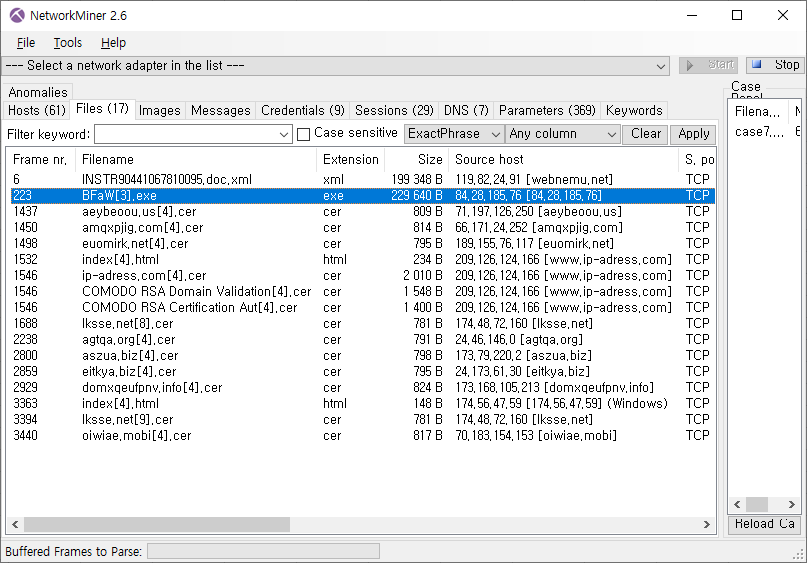807x563 pixels.
Task: Select the domxqeufpnv.info[4].cer file row
Action: pyautogui.click(x=363, y=387)
